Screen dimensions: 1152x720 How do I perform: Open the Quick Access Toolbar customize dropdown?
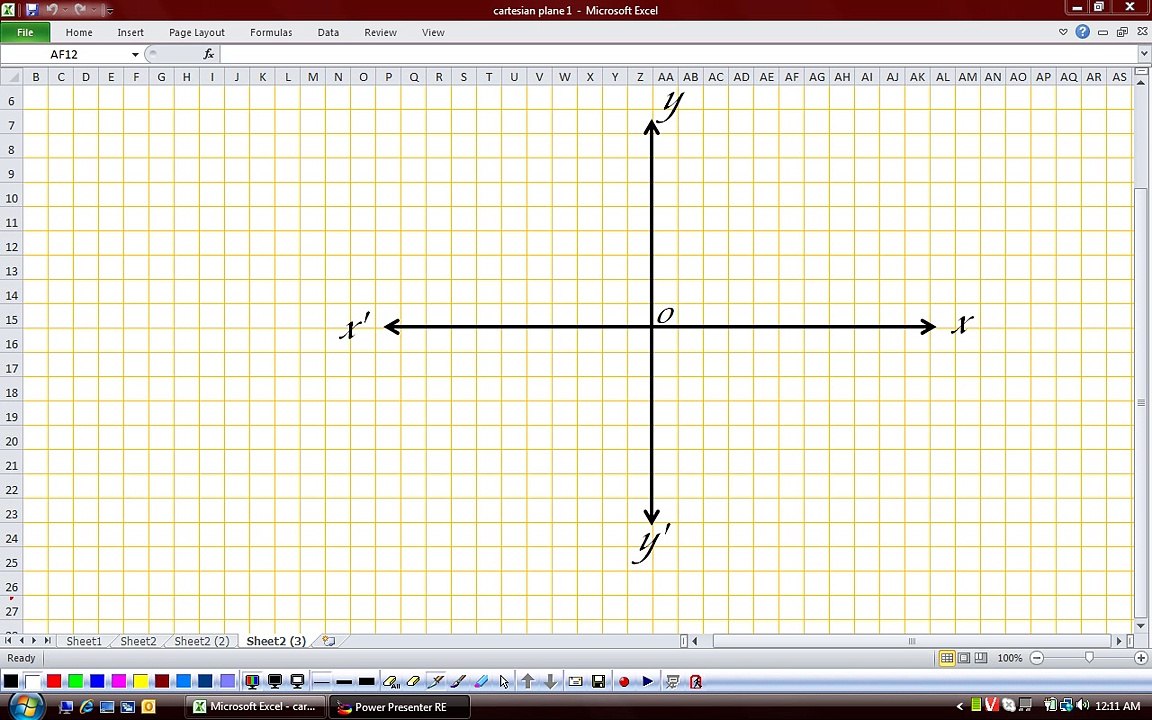click(x=109, y=10)
